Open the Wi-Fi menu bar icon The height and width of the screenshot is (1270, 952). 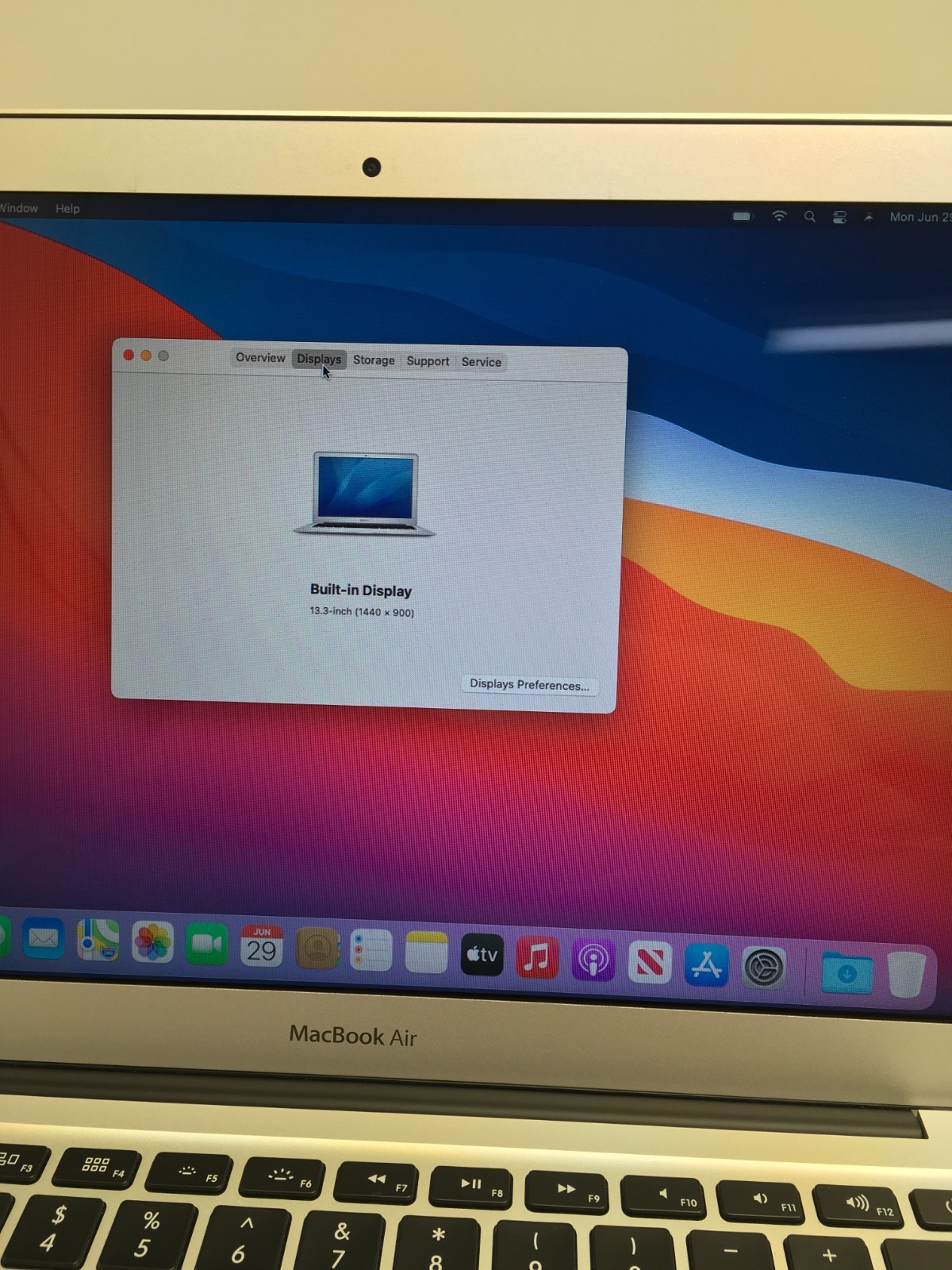pos(779,216)
